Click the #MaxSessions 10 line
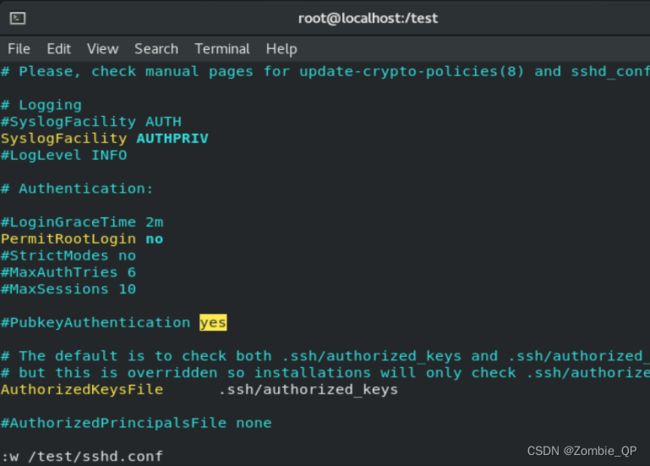The height and width of the screenshot is (466, 650). tap(68, 289)
